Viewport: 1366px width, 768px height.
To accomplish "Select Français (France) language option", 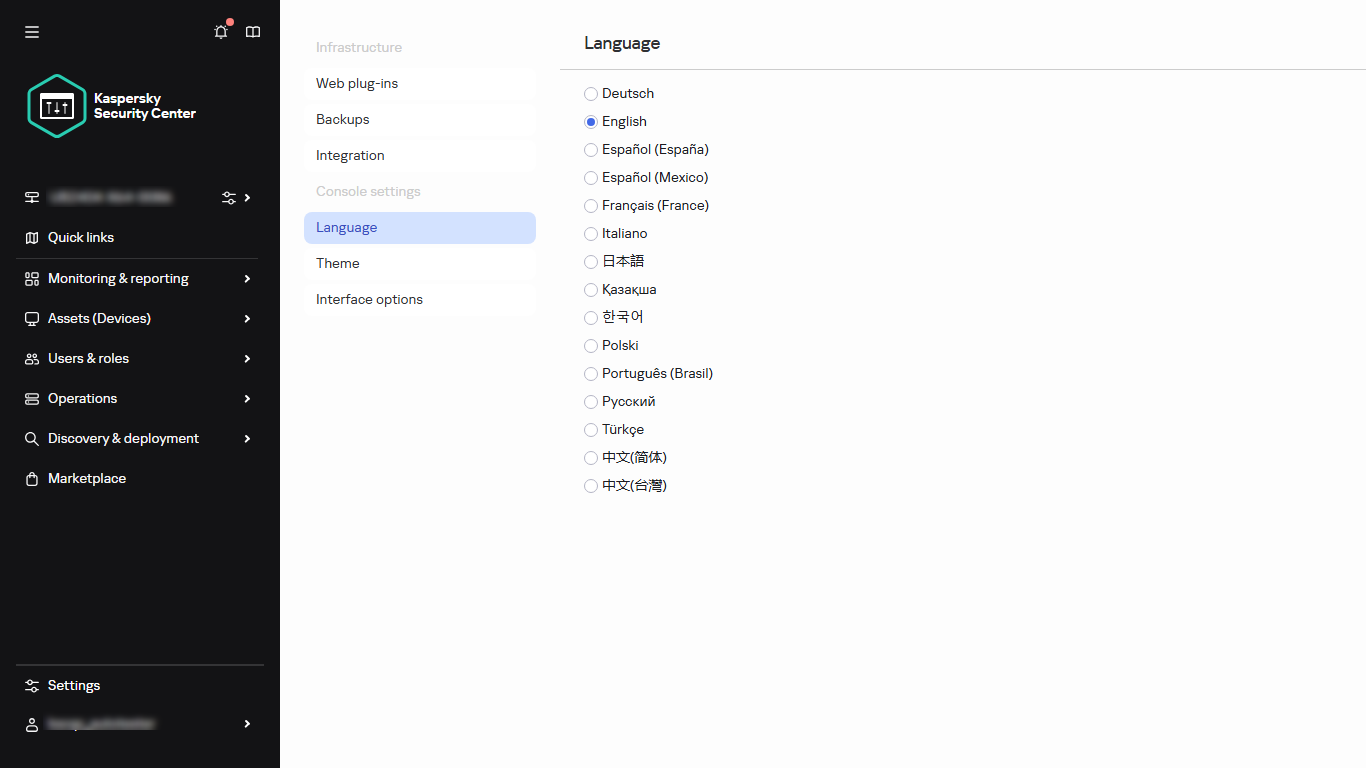I will point(590,205).
